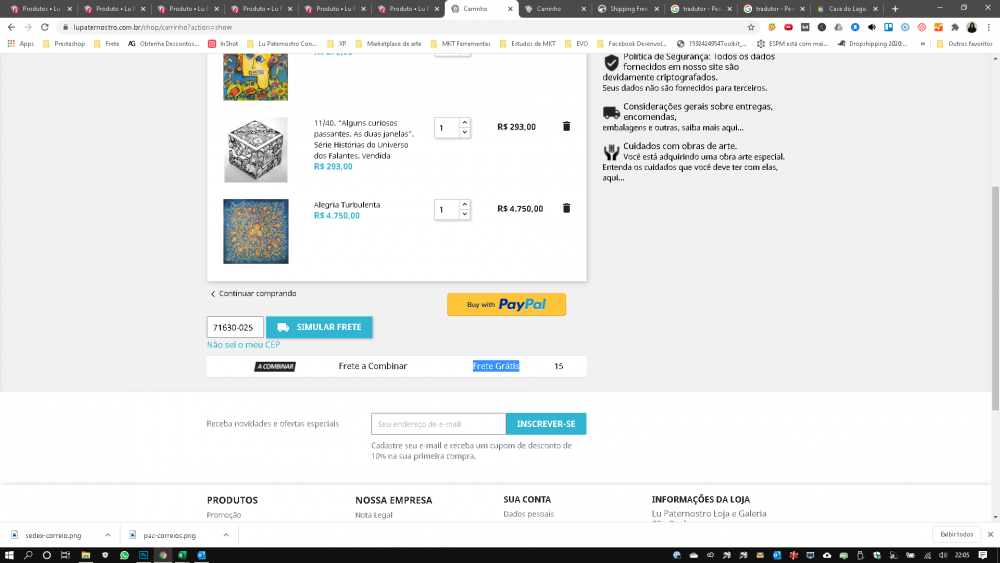Open the Prestashop bookmarks folder

[x=64, y=44]
